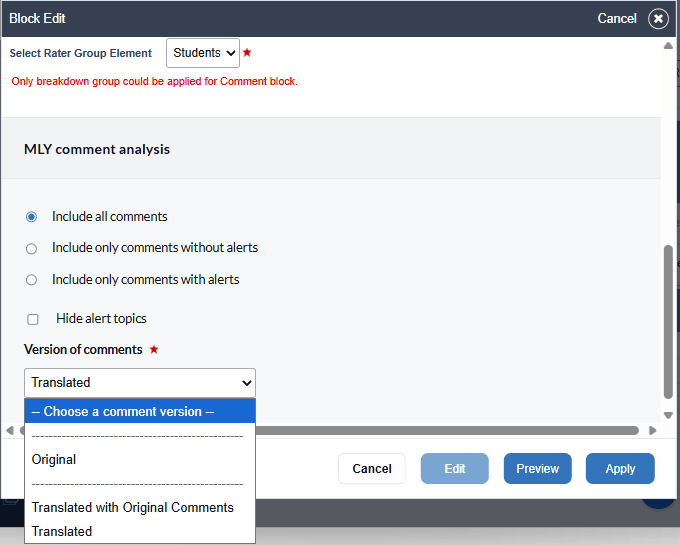680x545 pixels.
Task: Click the red breakdown group warning text
Action: [x=154, y=82]
